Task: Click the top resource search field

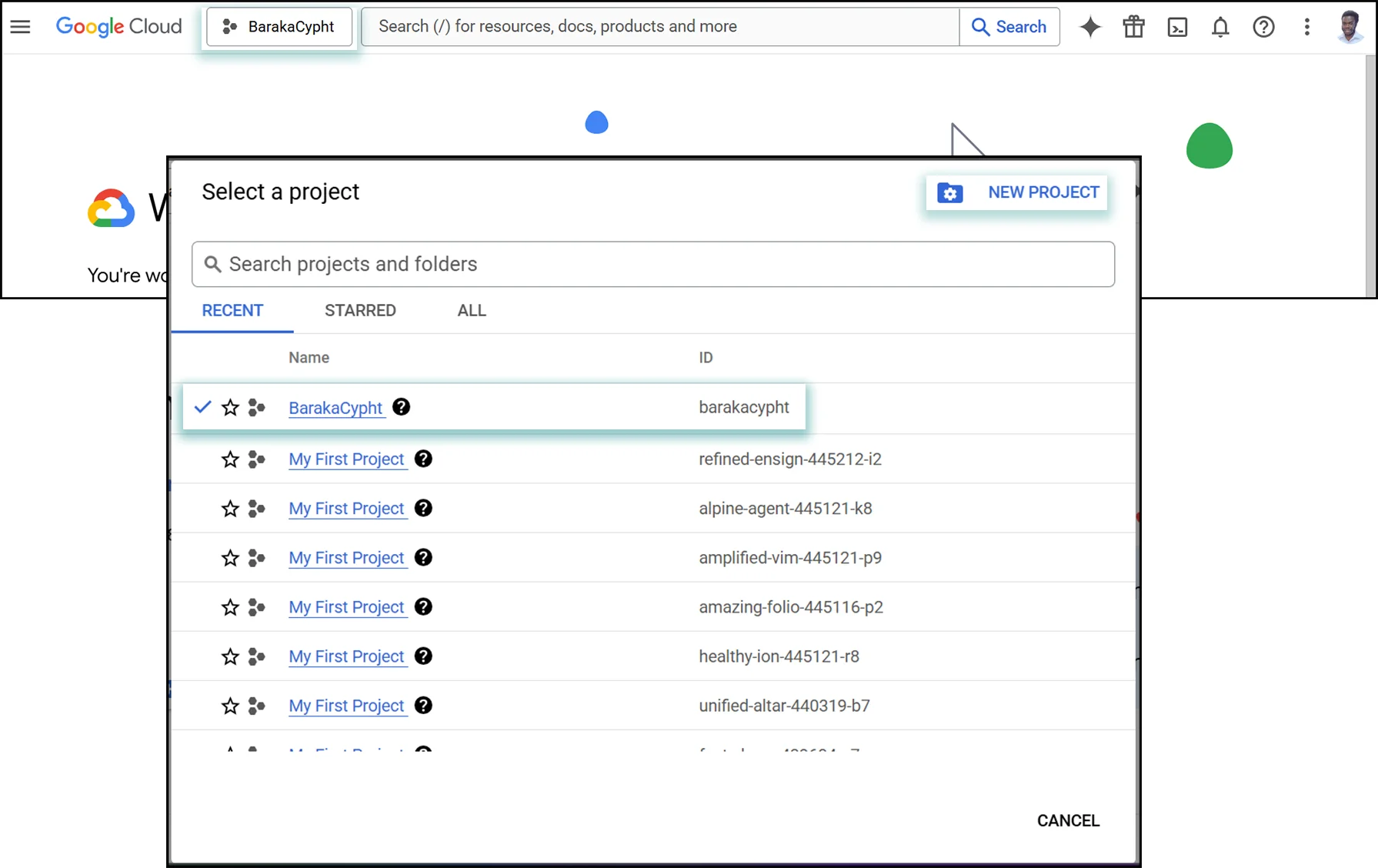Action: 661,27
